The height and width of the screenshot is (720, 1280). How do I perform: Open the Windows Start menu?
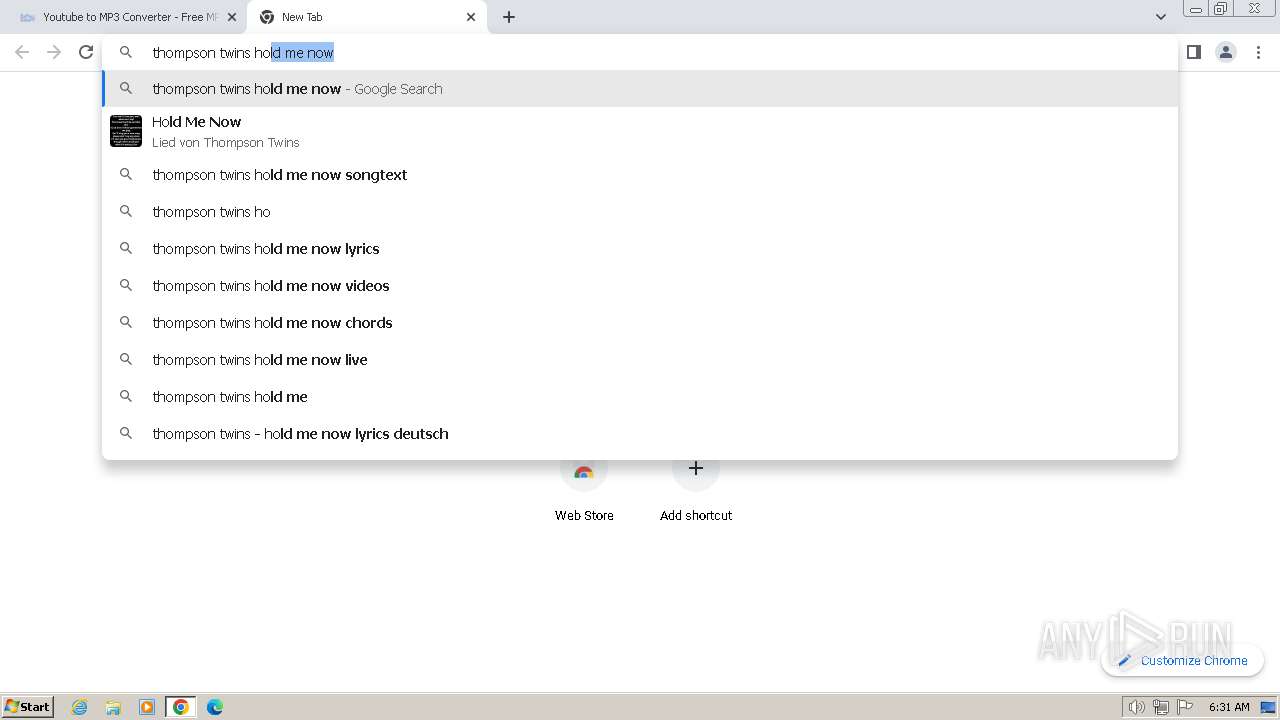(28, 706)
